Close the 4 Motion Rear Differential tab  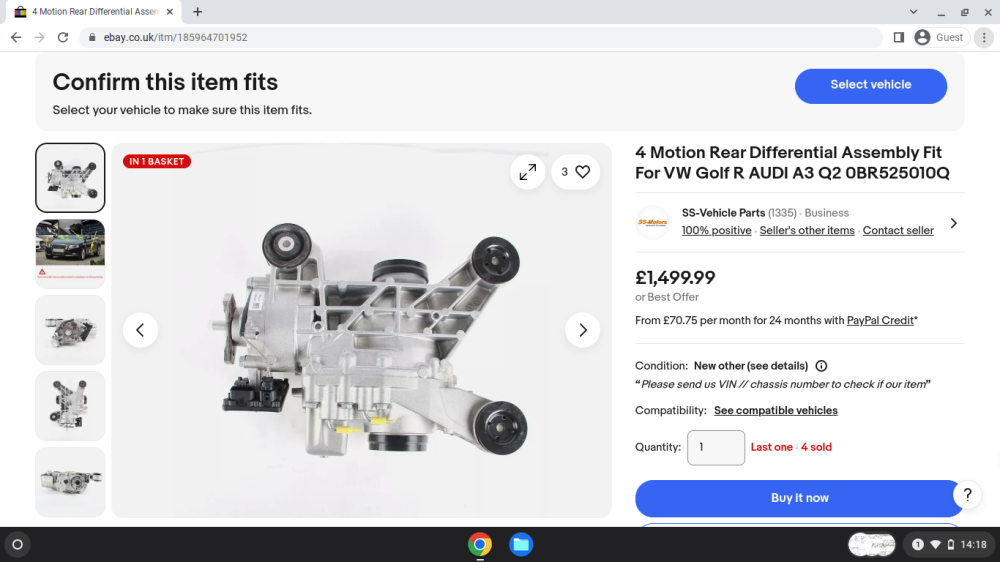[x=170, y=11]
